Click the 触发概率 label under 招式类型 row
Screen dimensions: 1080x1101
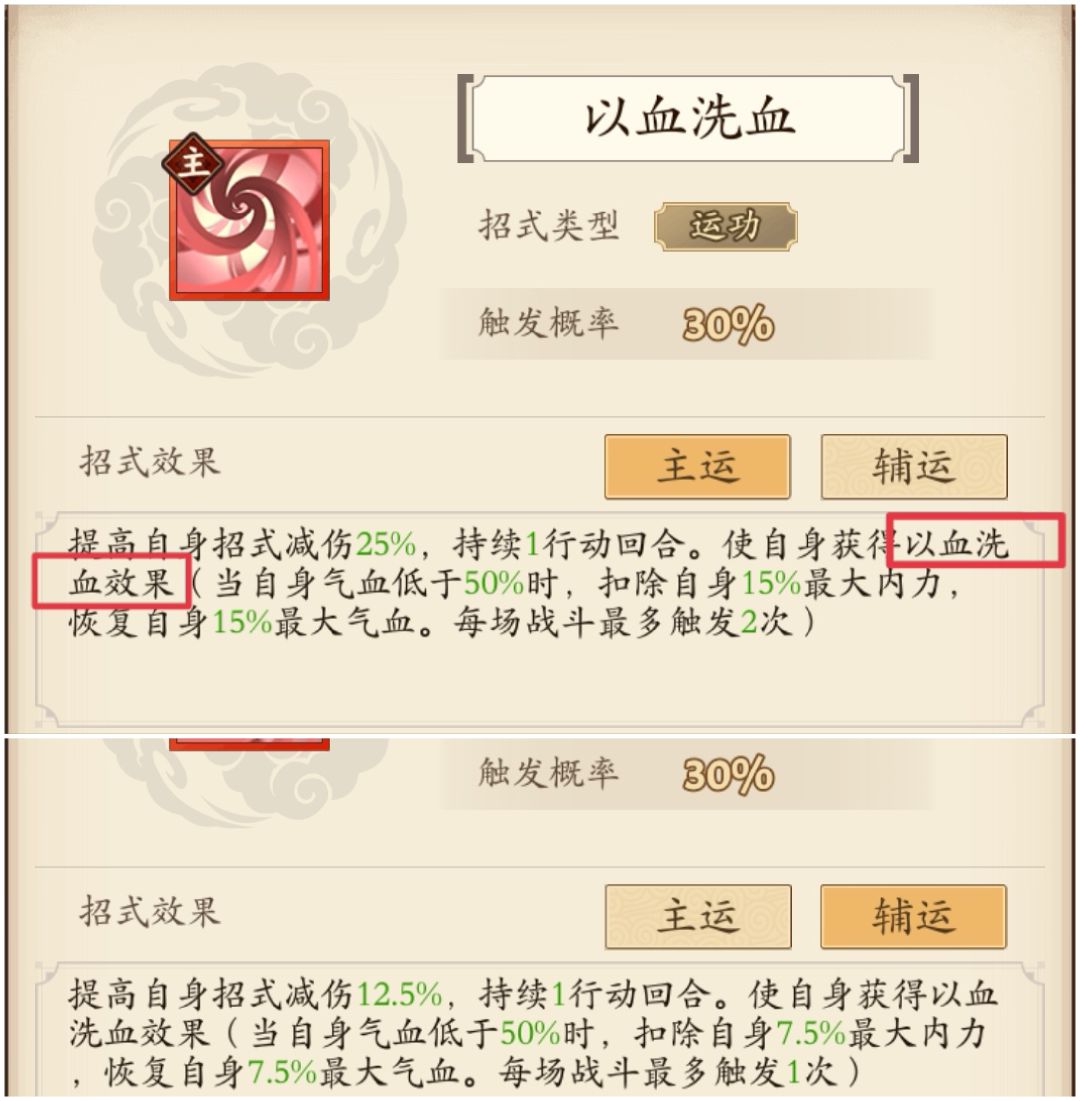(548, 323)
